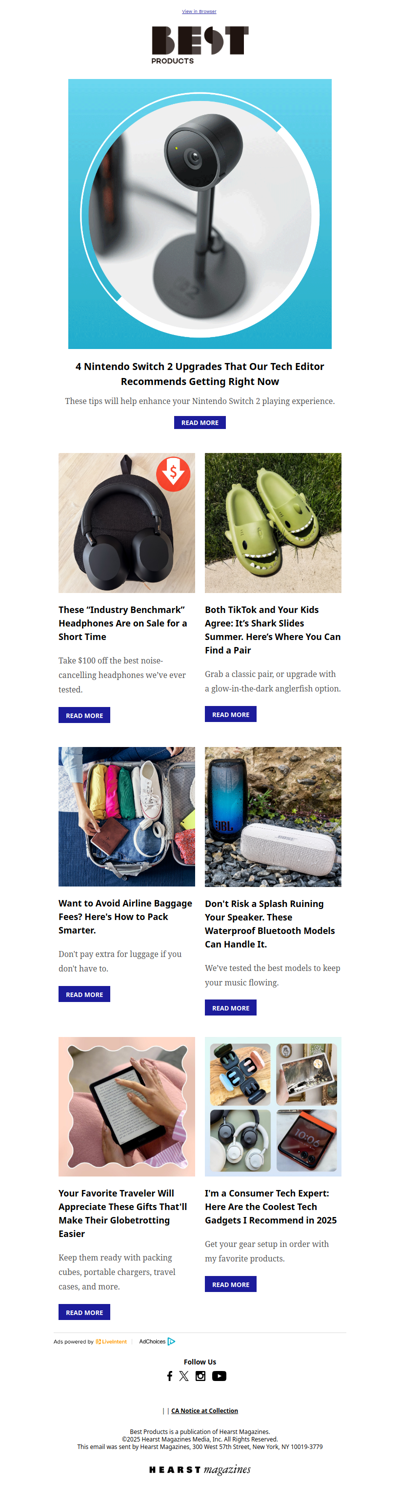Click Read More under headphones sale article
400x1490 pixels.
(x=84, y=715)
